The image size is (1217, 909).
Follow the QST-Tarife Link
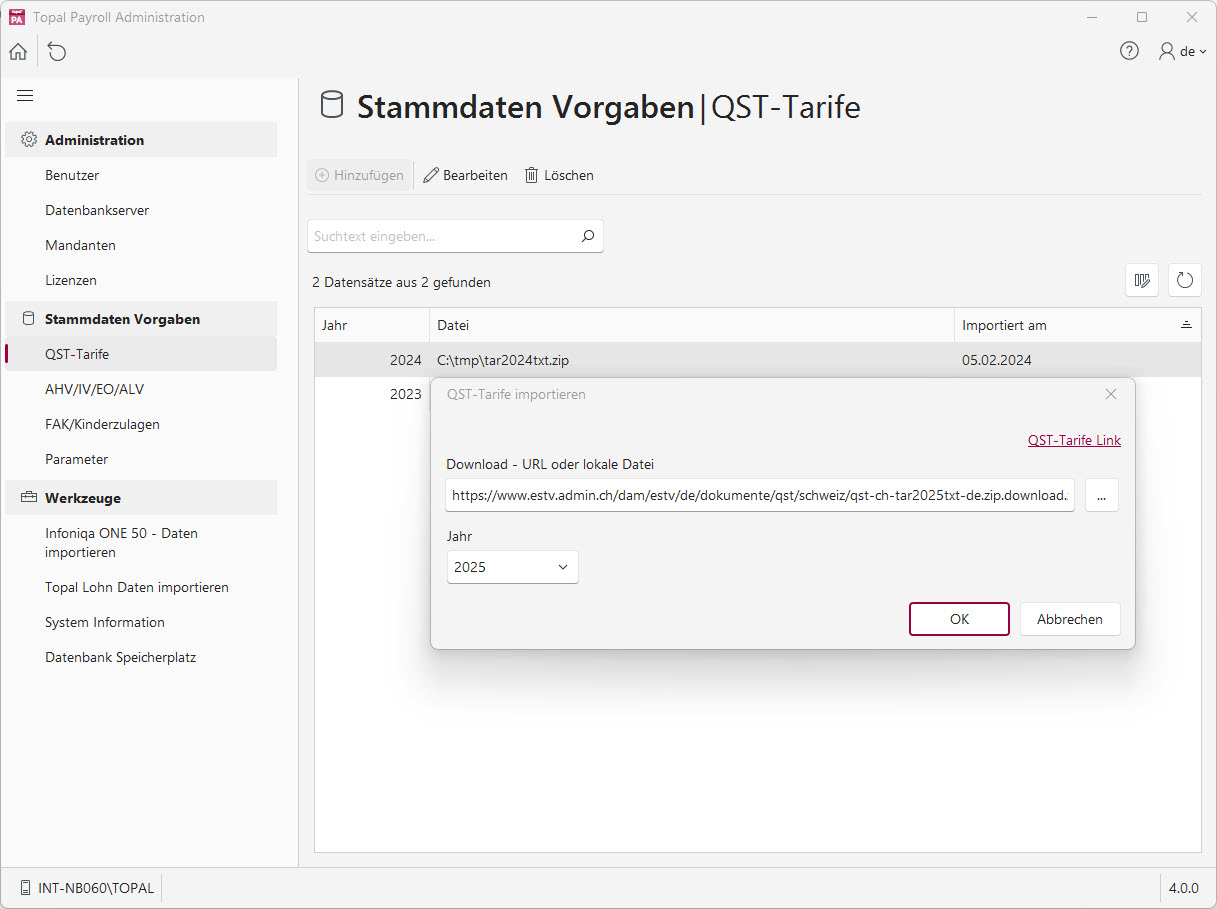tap(1074, 440)
